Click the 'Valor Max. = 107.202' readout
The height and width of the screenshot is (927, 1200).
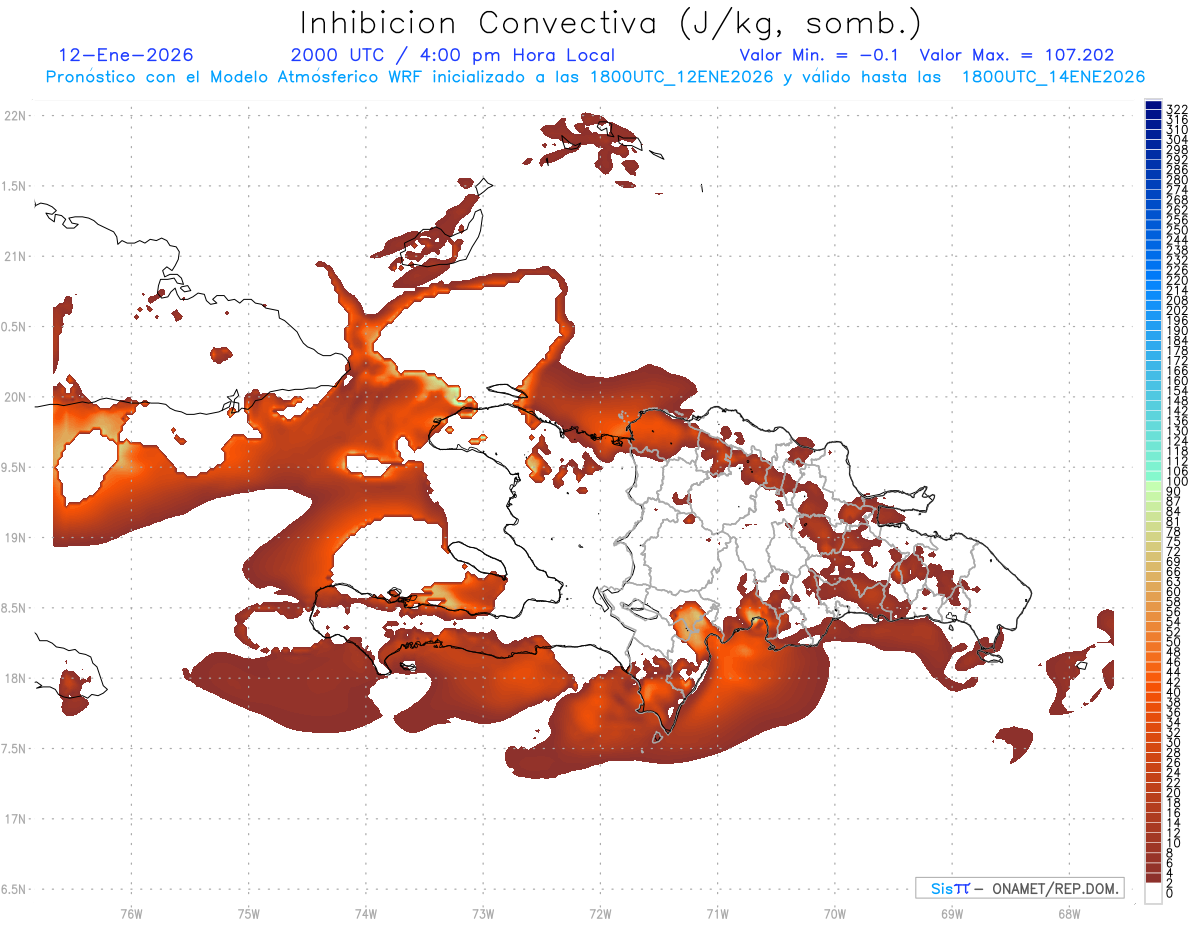click(1016, 55)
